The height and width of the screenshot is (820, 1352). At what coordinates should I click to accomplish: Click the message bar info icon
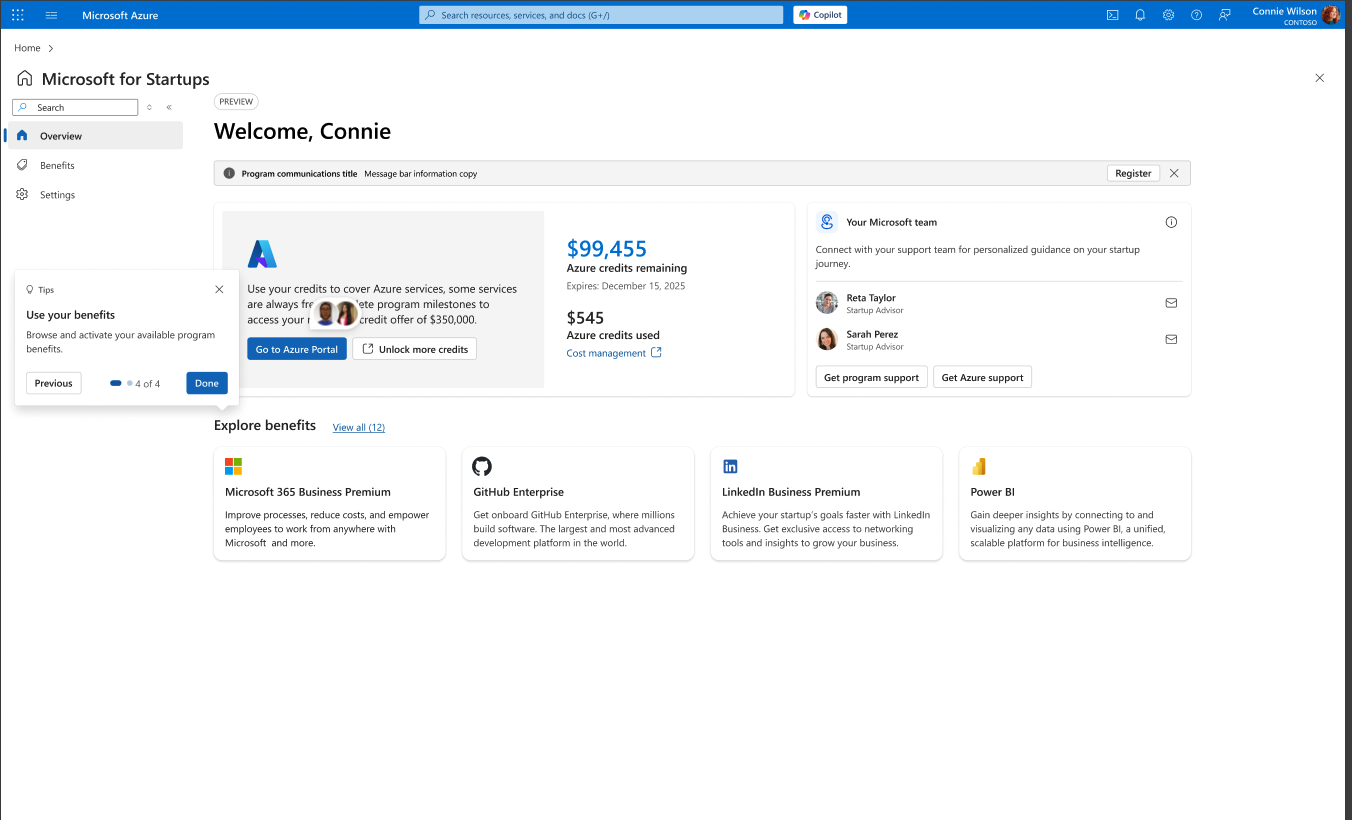(229, 173)
